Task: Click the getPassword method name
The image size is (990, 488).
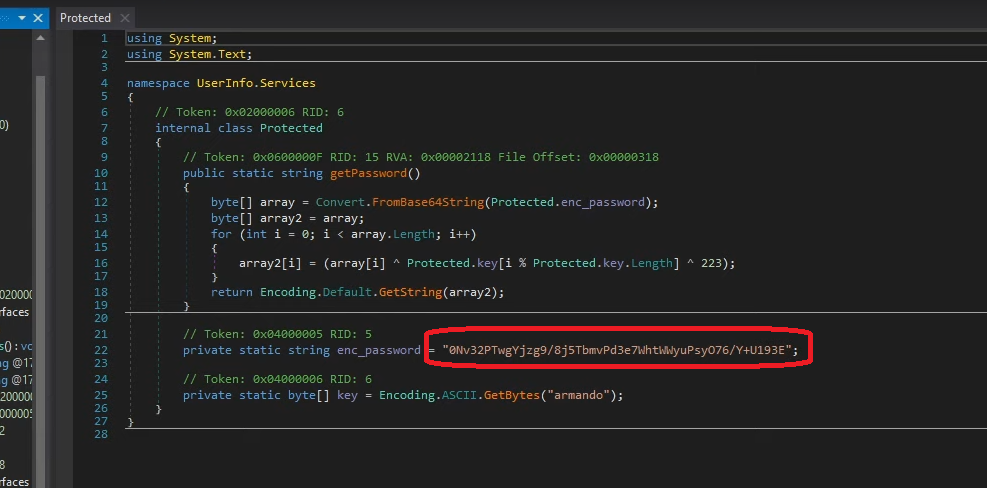Action: point(369,173)
